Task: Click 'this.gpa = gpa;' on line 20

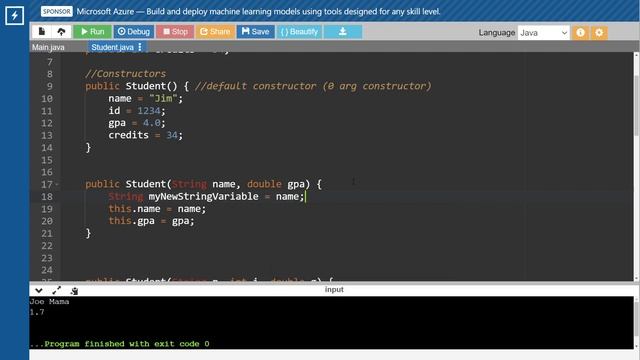Action: coord(151,221)
